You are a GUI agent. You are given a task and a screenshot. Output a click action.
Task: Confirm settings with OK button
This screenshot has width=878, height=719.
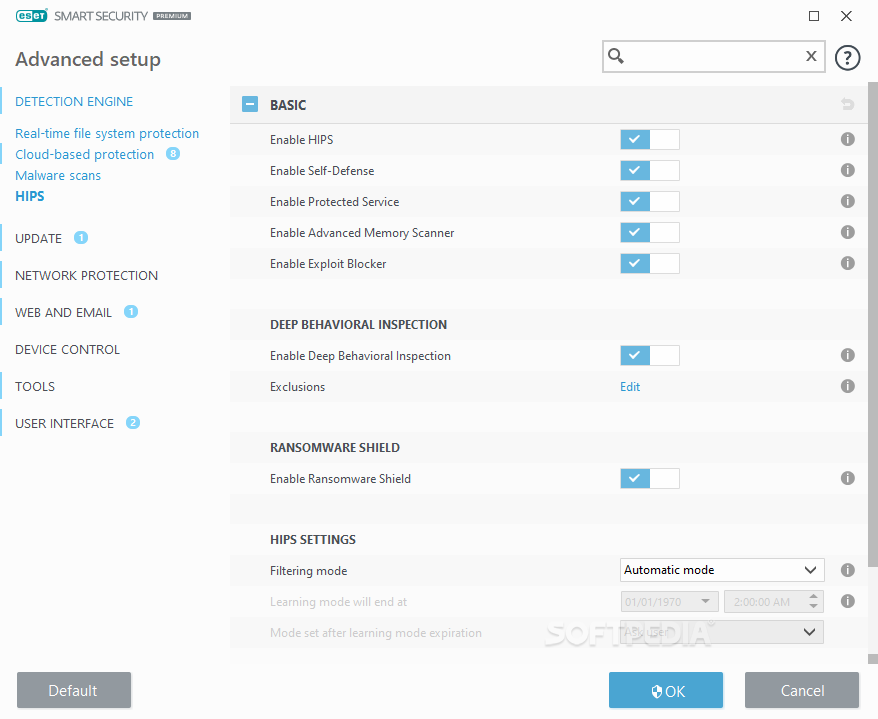(666, 690)
